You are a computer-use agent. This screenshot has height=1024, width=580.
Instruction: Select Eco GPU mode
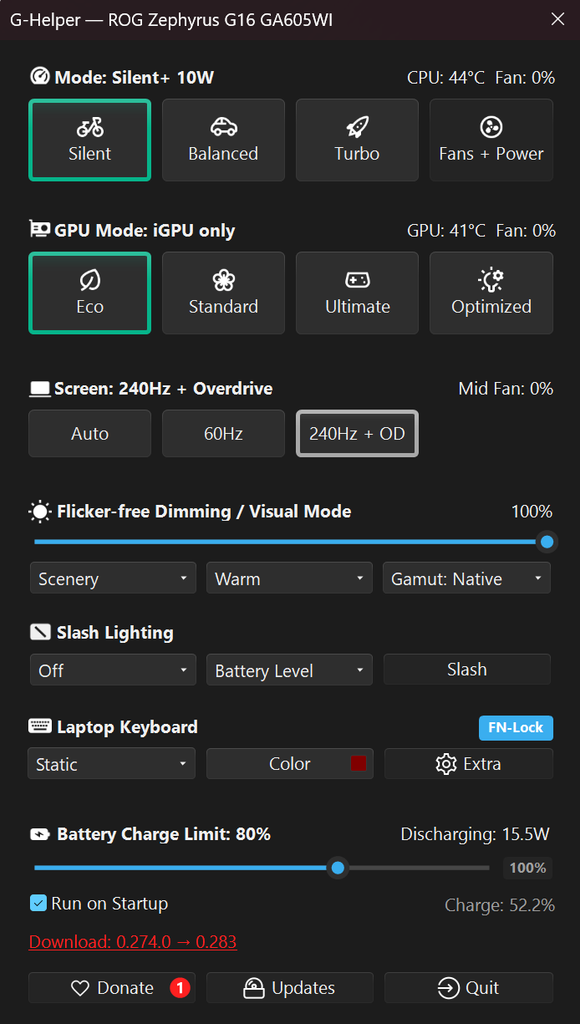[x=89, y=293]
